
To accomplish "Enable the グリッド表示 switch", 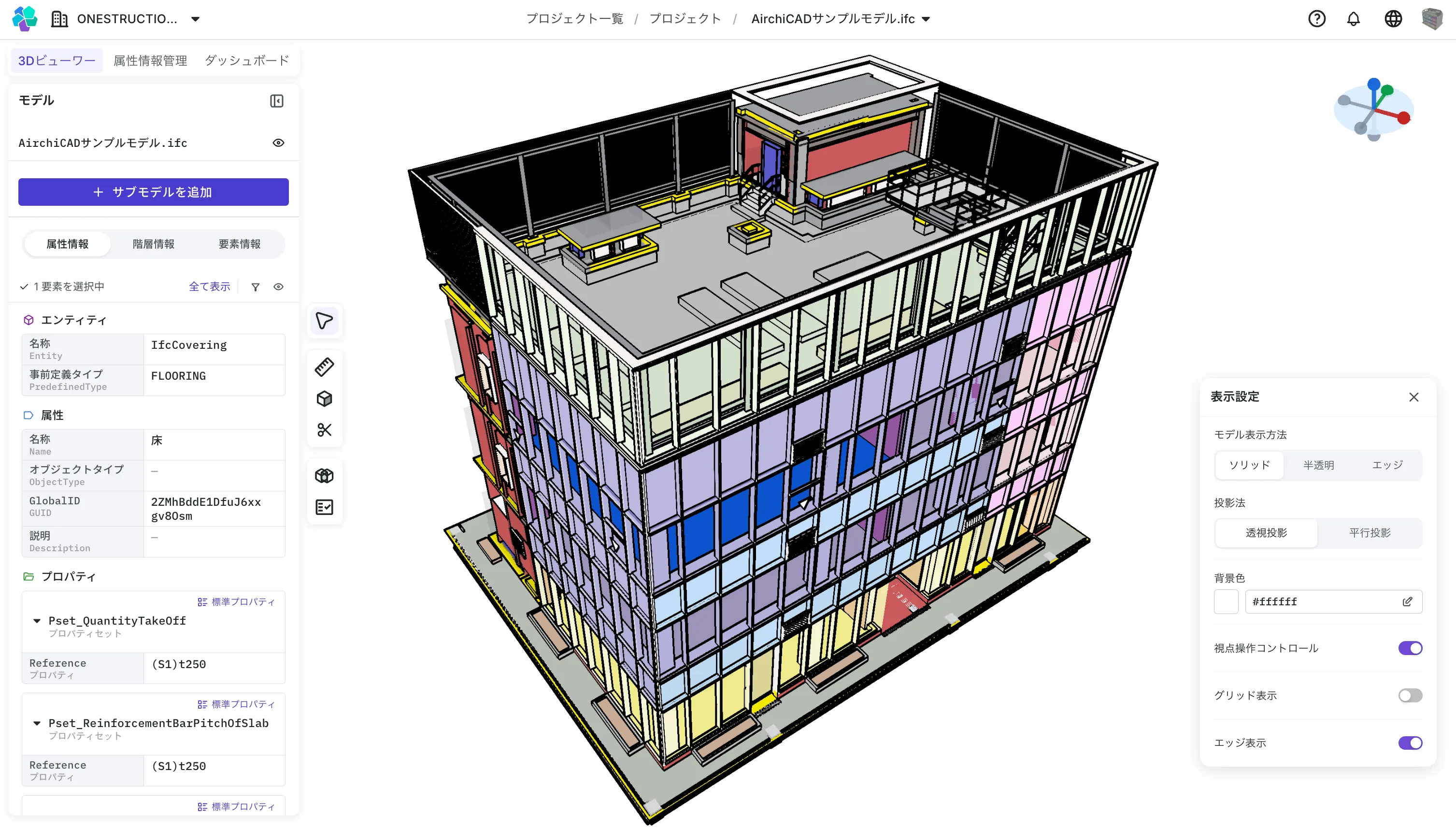I will coord(1410,696).
